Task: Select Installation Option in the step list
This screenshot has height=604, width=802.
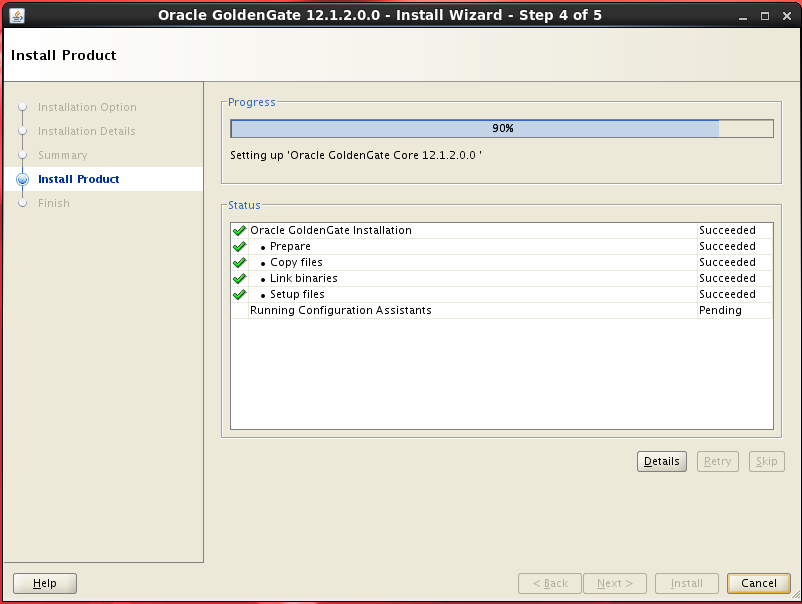Action: point(87,107)
